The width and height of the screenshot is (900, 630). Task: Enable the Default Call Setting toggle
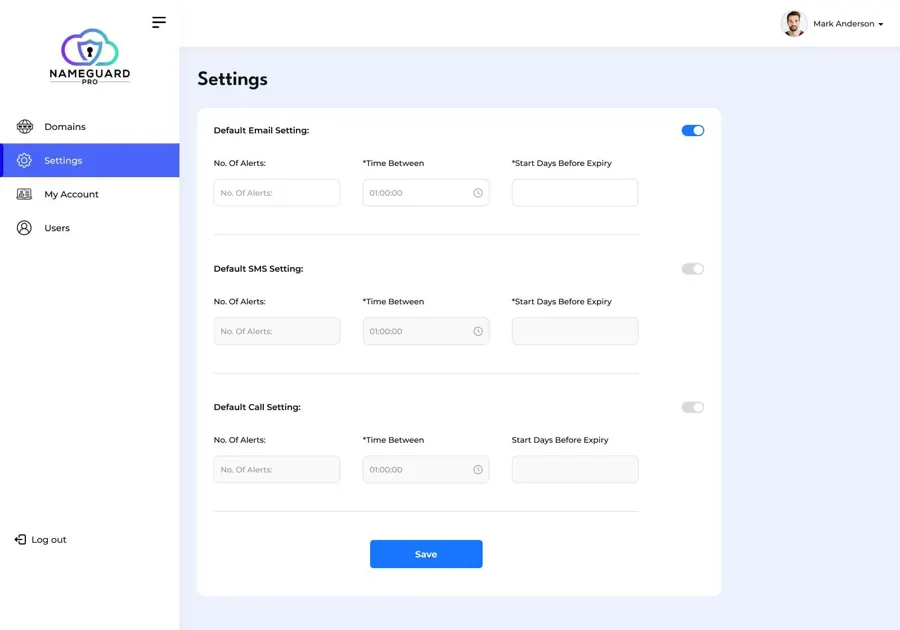click(x=693, y=407)
